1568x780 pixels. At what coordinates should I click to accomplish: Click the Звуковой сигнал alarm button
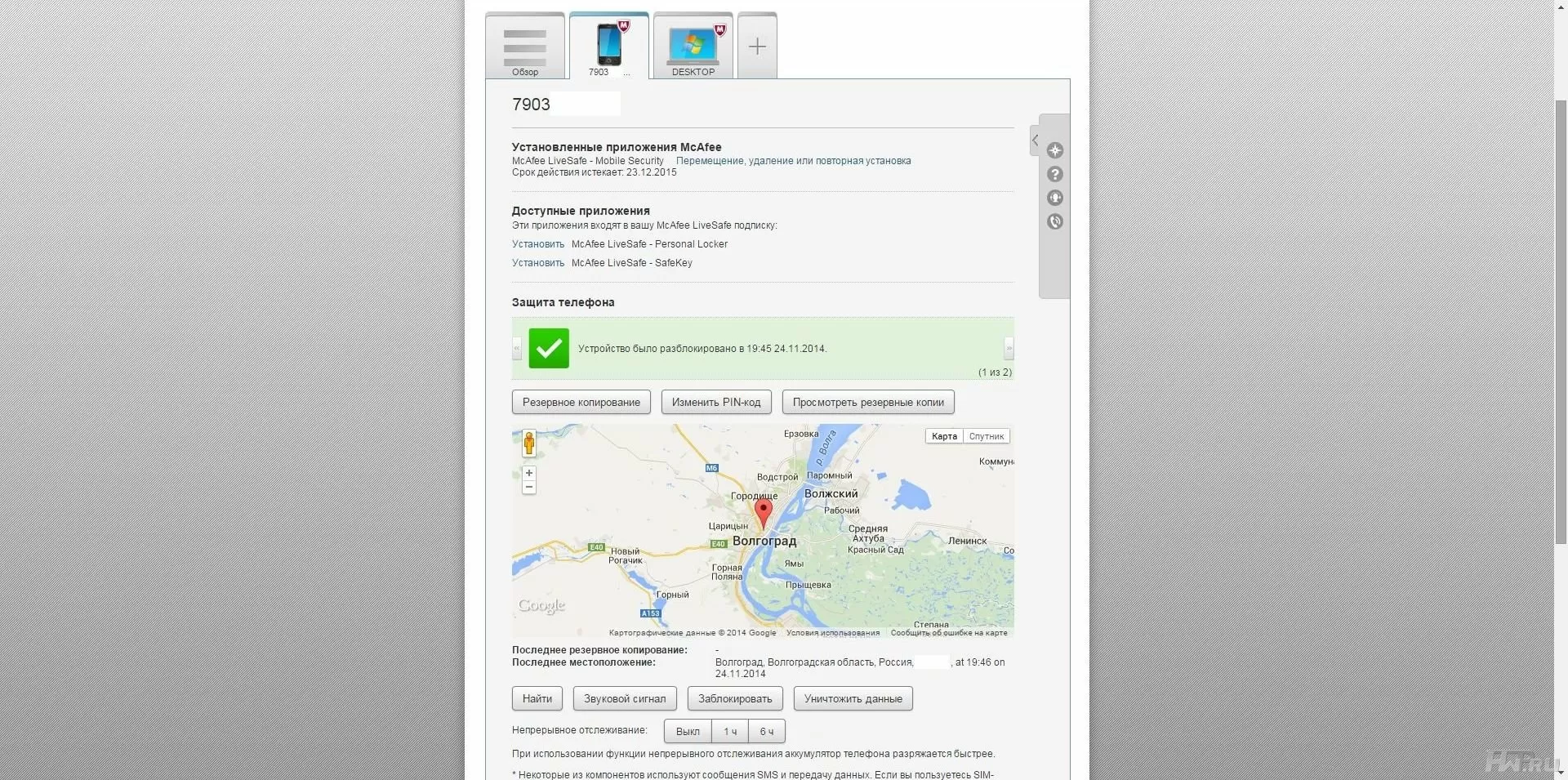click(x=625, y=699)
